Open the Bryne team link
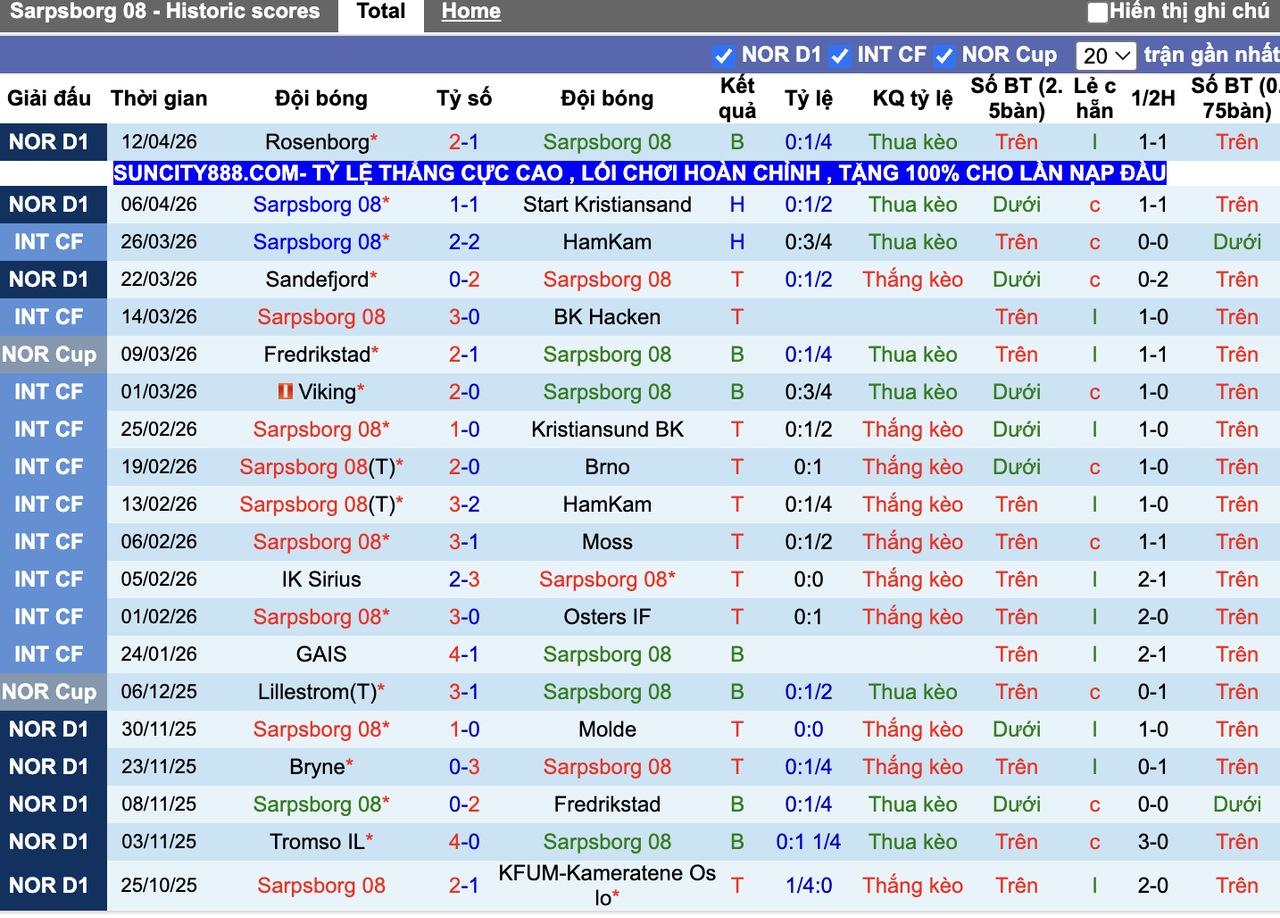This screenshot has width=1280, height=918. [317, 767]
